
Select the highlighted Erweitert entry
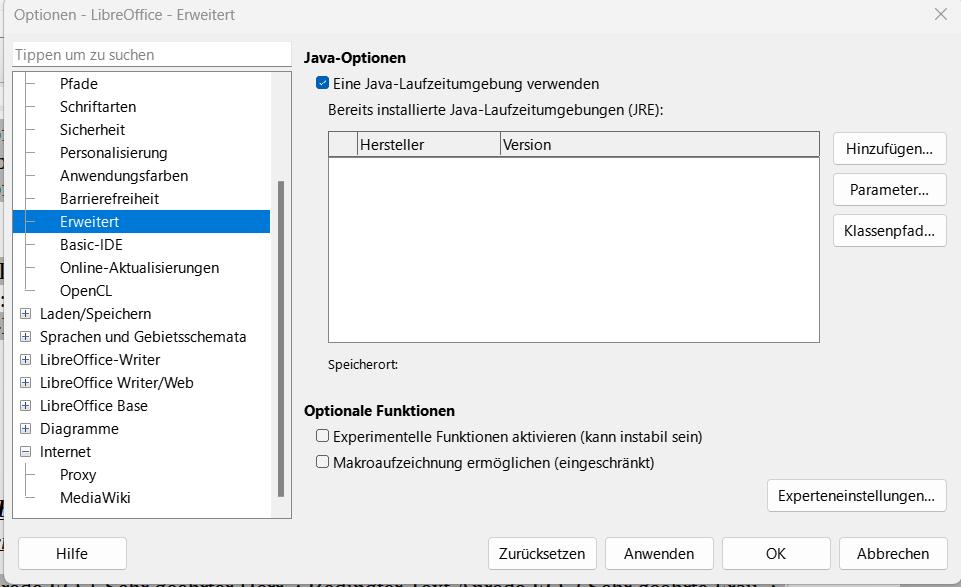(x=142, y=222)
